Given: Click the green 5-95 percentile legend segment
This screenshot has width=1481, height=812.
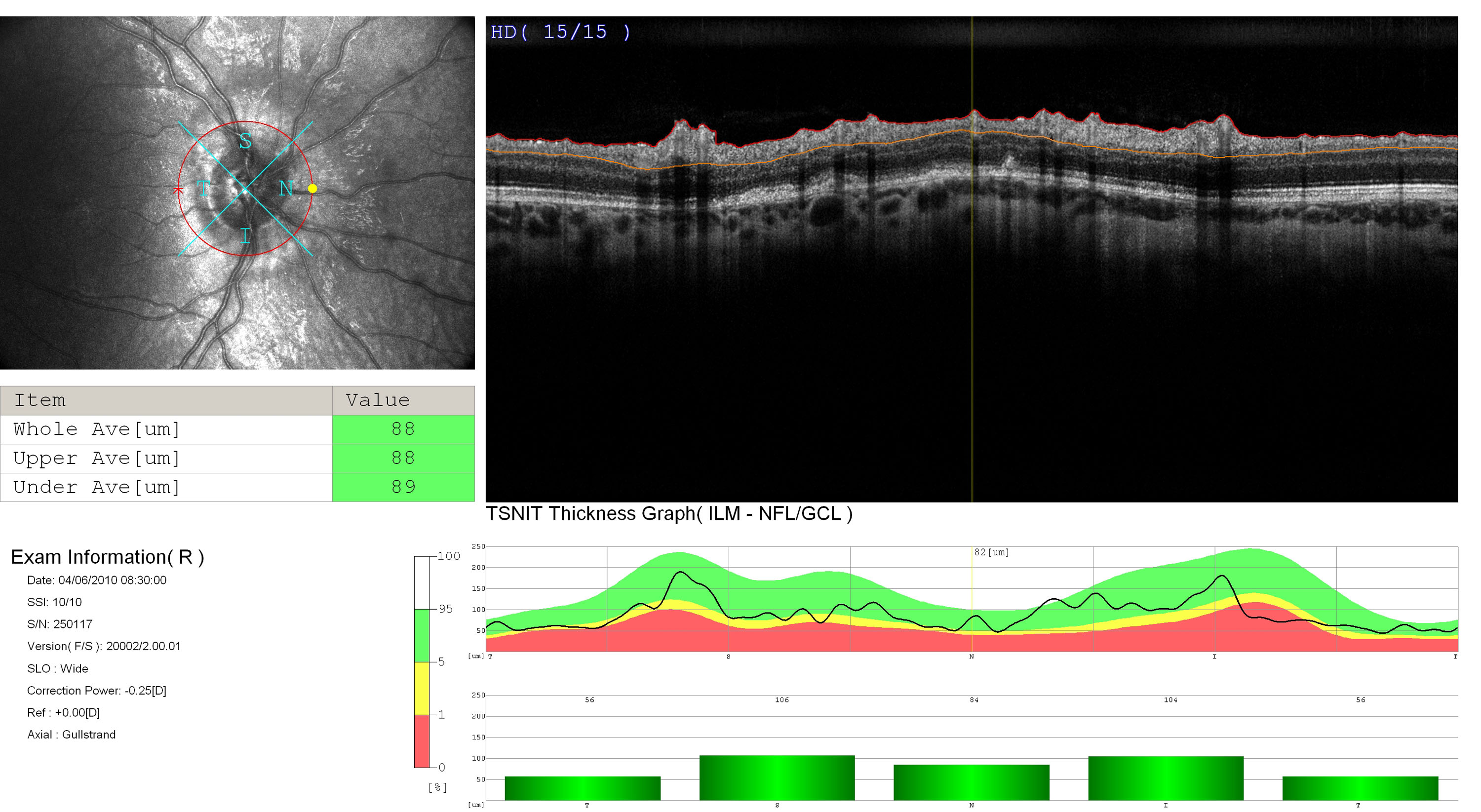Looking at the screenshot, I should [422, 636].
